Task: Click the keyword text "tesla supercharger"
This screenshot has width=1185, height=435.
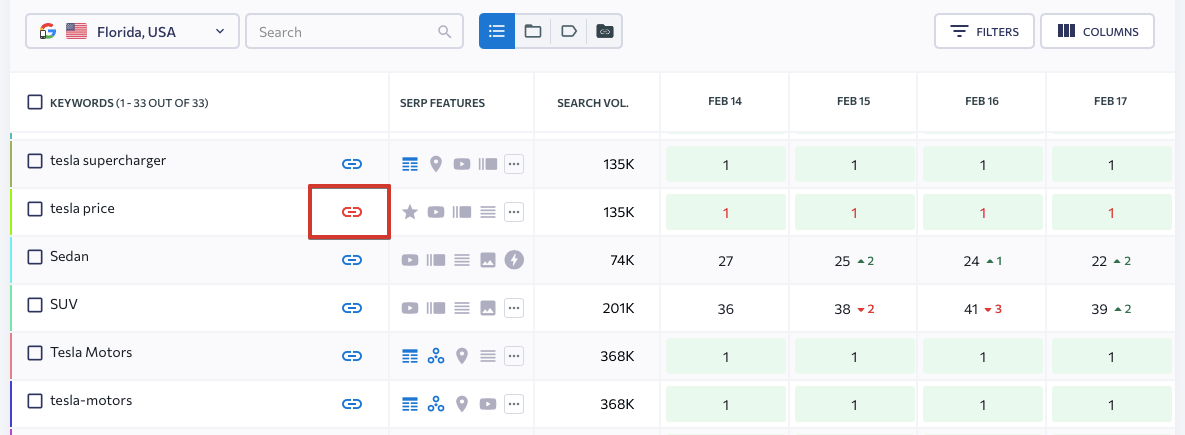Action: click(108, 160)
